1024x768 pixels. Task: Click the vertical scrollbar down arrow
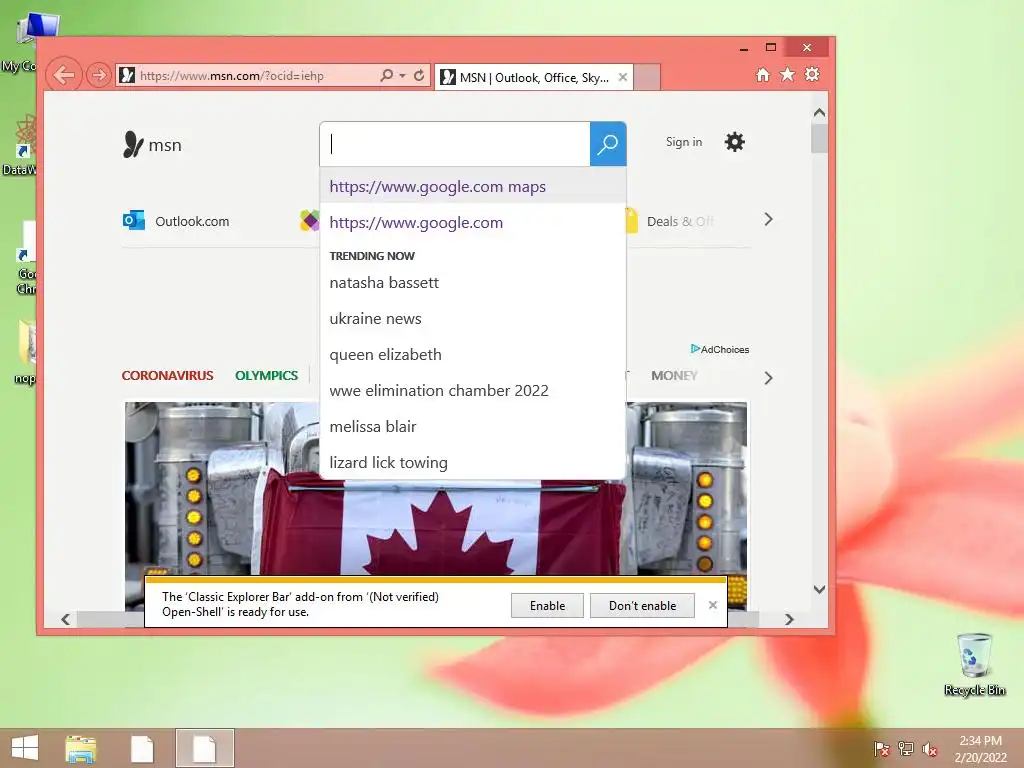(819, 589)
